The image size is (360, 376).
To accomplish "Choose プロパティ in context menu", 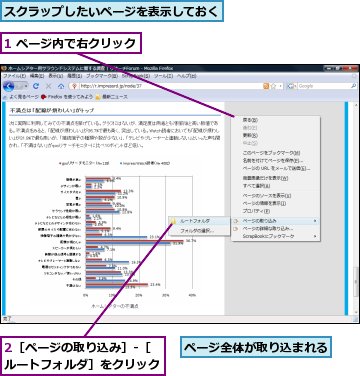I will pos(275,211).
